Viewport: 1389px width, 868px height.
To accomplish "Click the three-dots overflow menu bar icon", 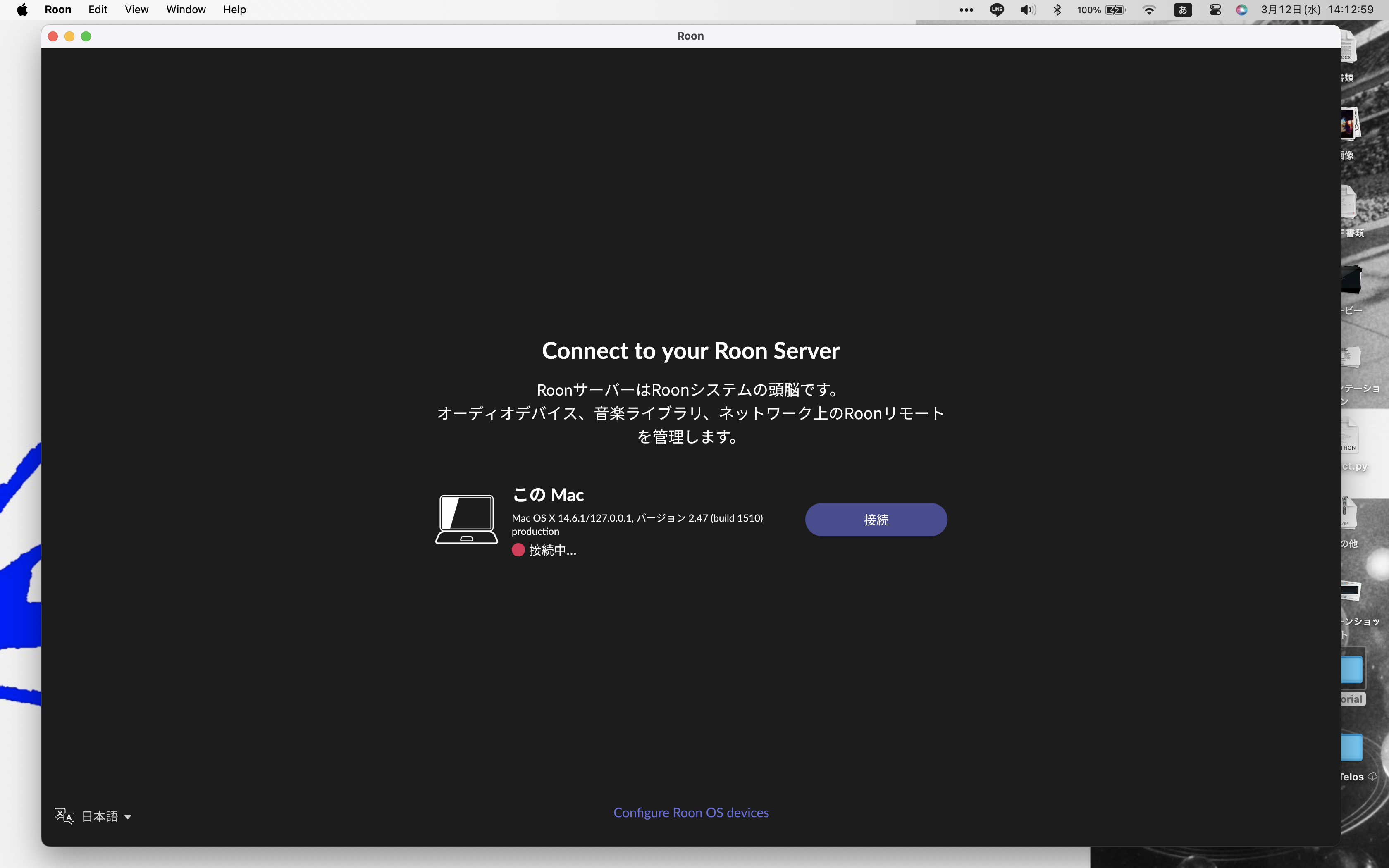I will [966, 10].
